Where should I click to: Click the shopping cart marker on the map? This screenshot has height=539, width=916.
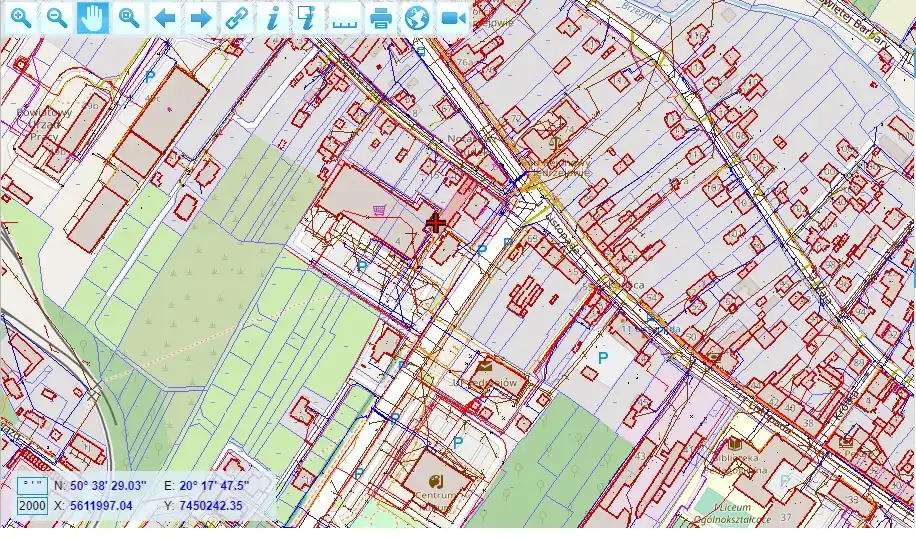click(379, 209)
